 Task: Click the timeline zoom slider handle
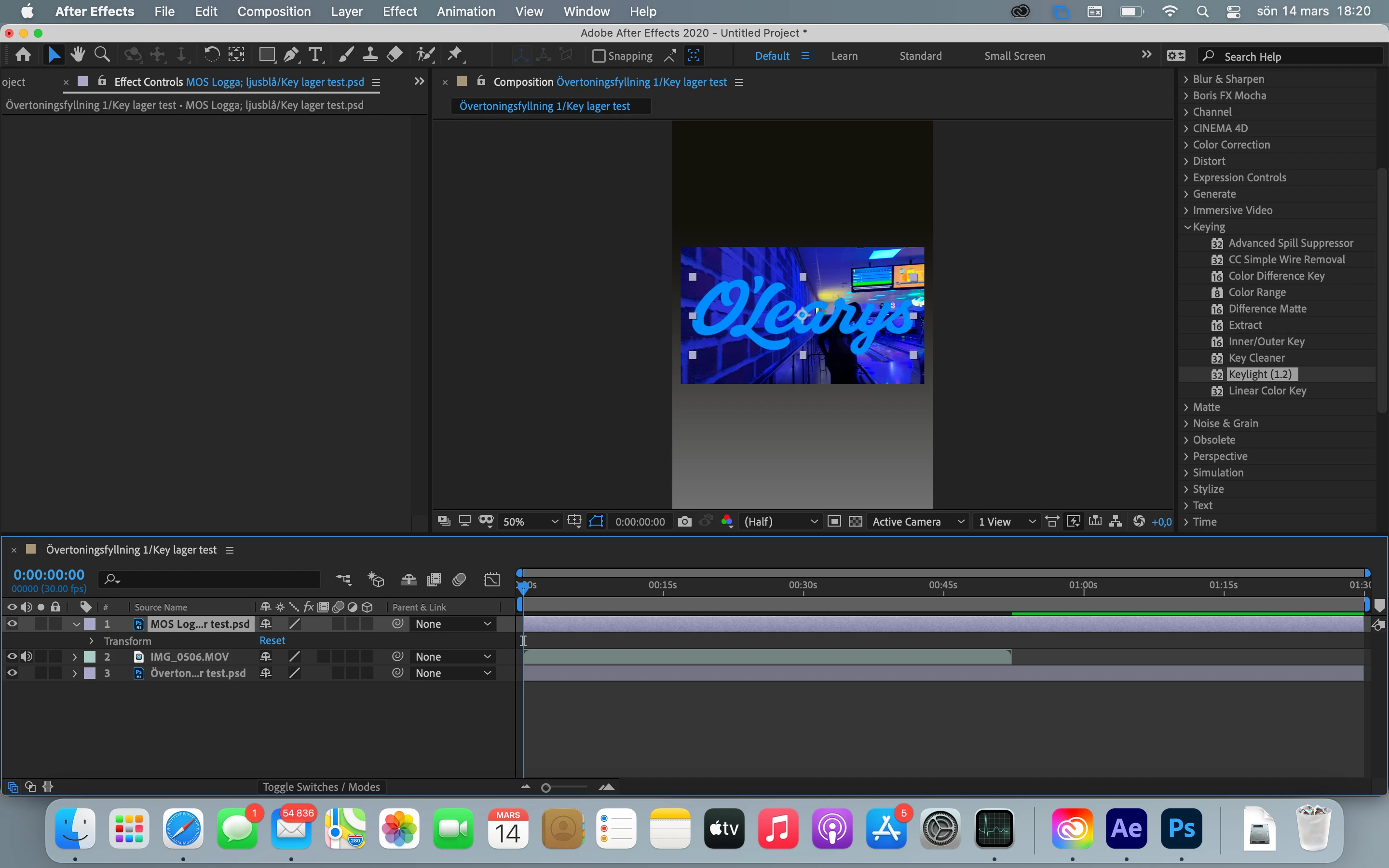(x=546, y=787)
